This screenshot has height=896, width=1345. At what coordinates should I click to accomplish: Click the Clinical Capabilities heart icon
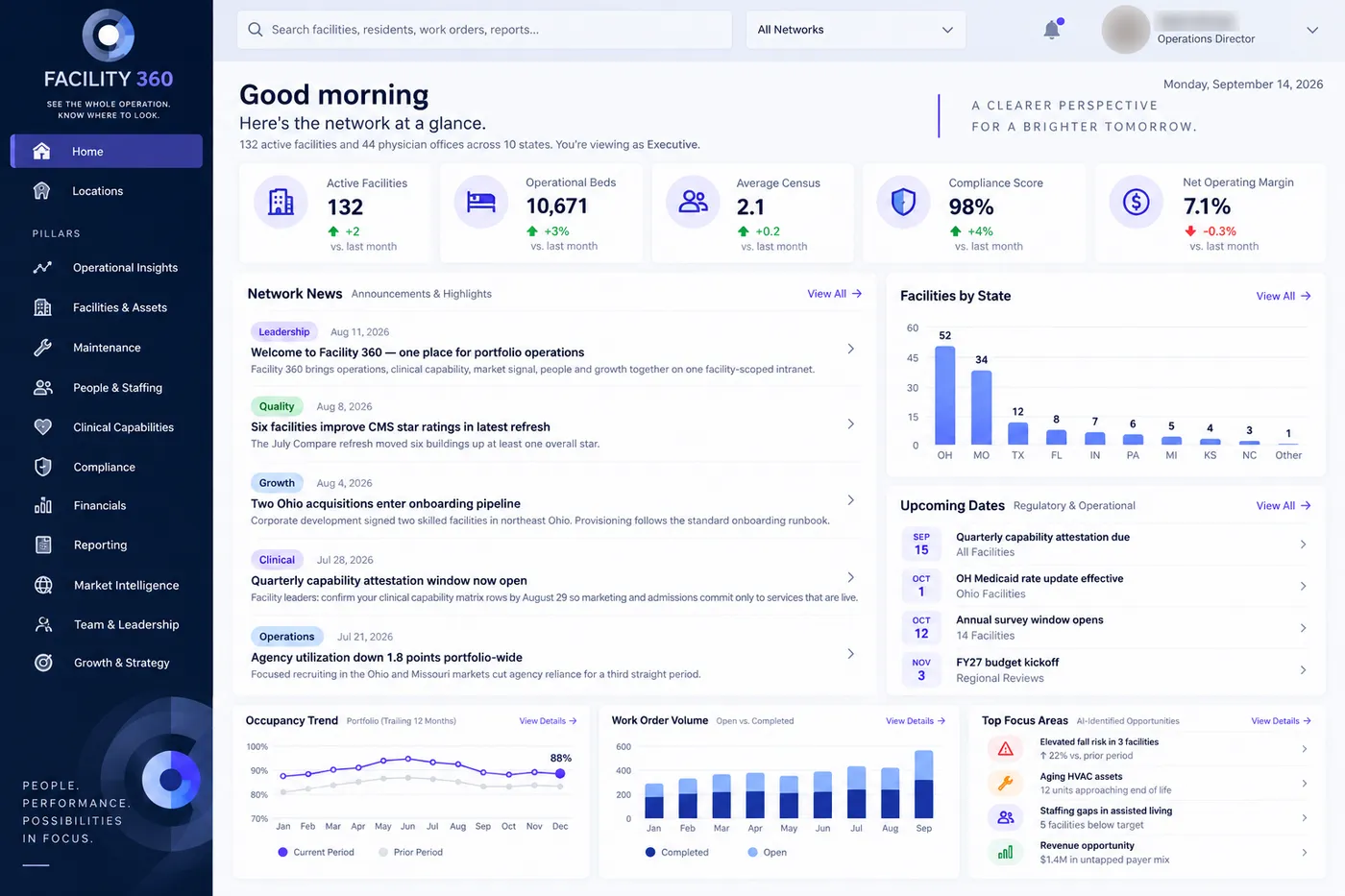(42, 427)
